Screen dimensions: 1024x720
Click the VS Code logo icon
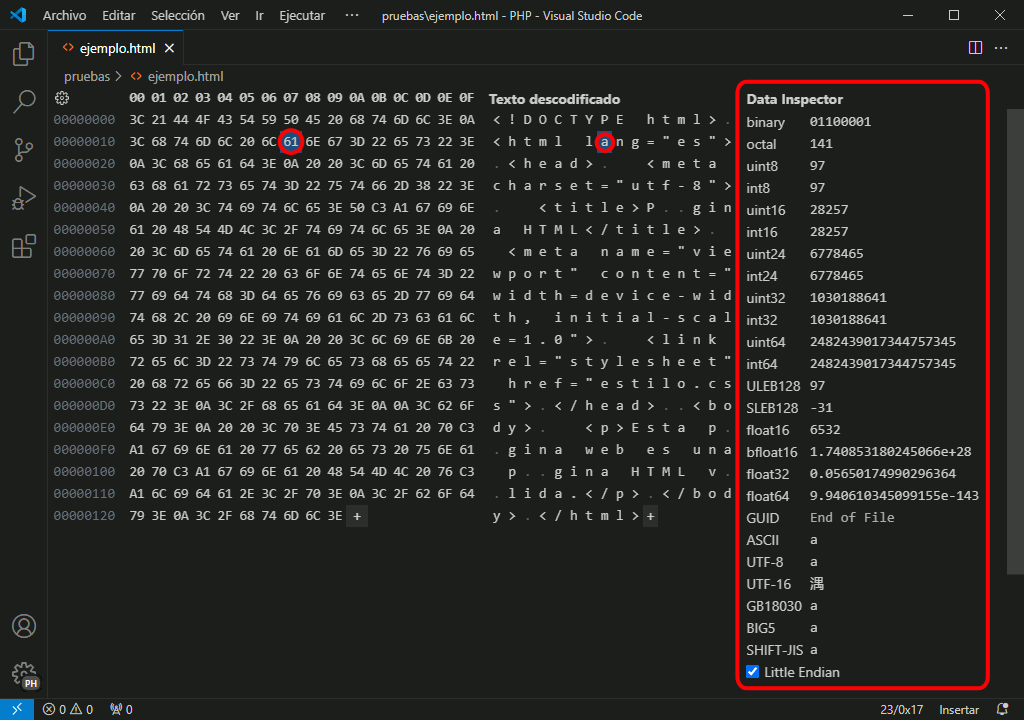coord(18,14)
